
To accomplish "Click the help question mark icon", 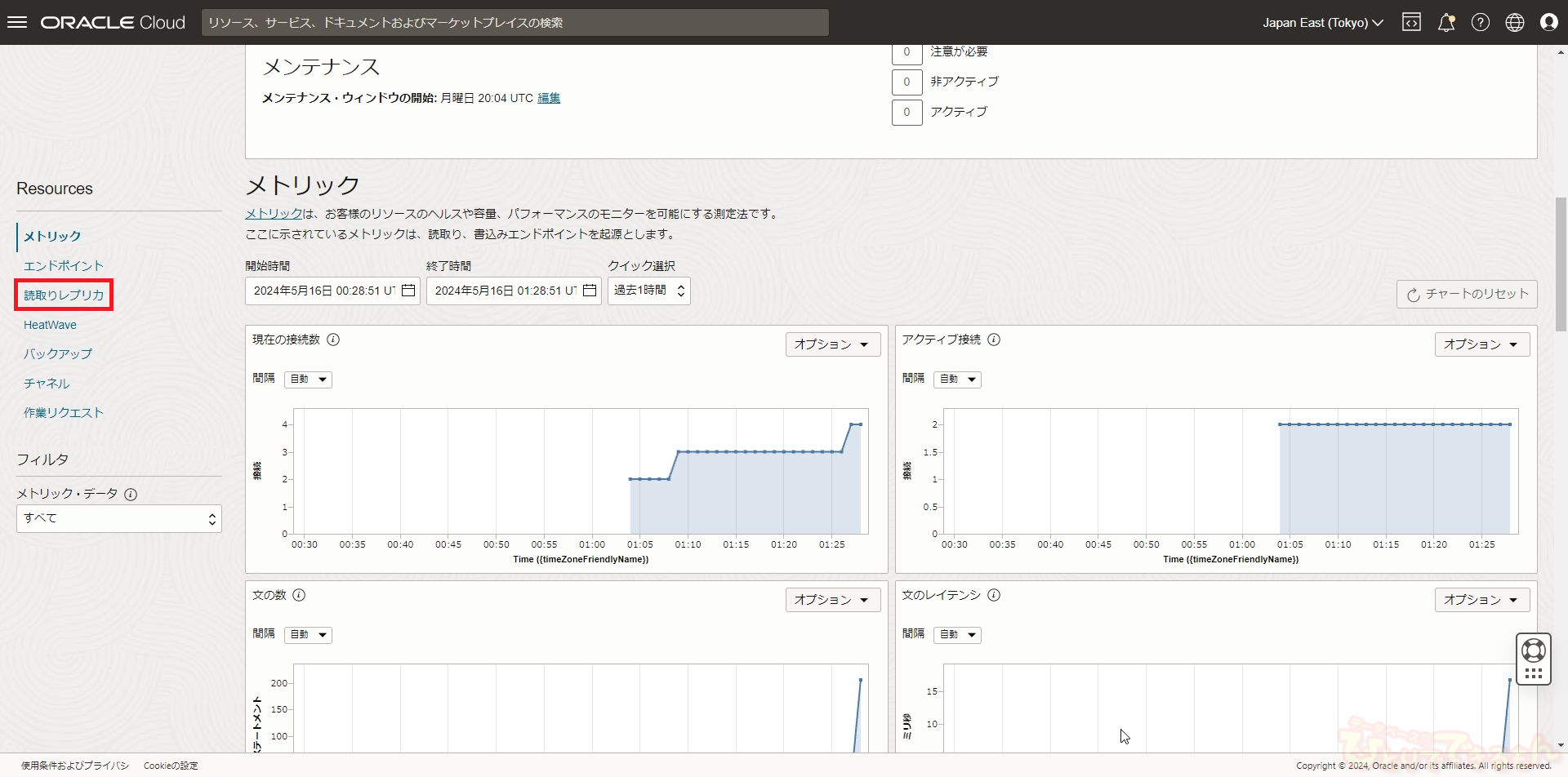I will (x=1481, y=22).
